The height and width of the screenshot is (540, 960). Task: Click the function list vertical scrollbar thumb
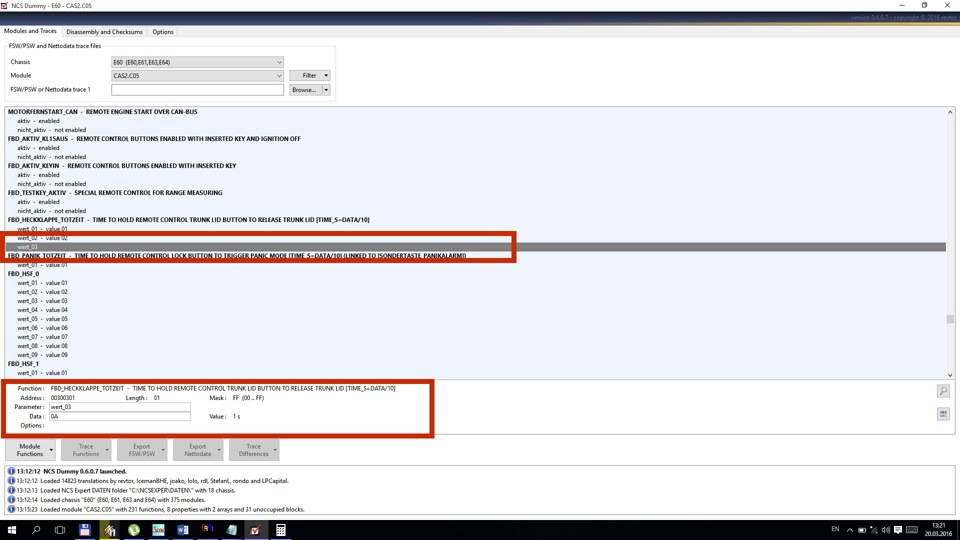pos(950,319)
